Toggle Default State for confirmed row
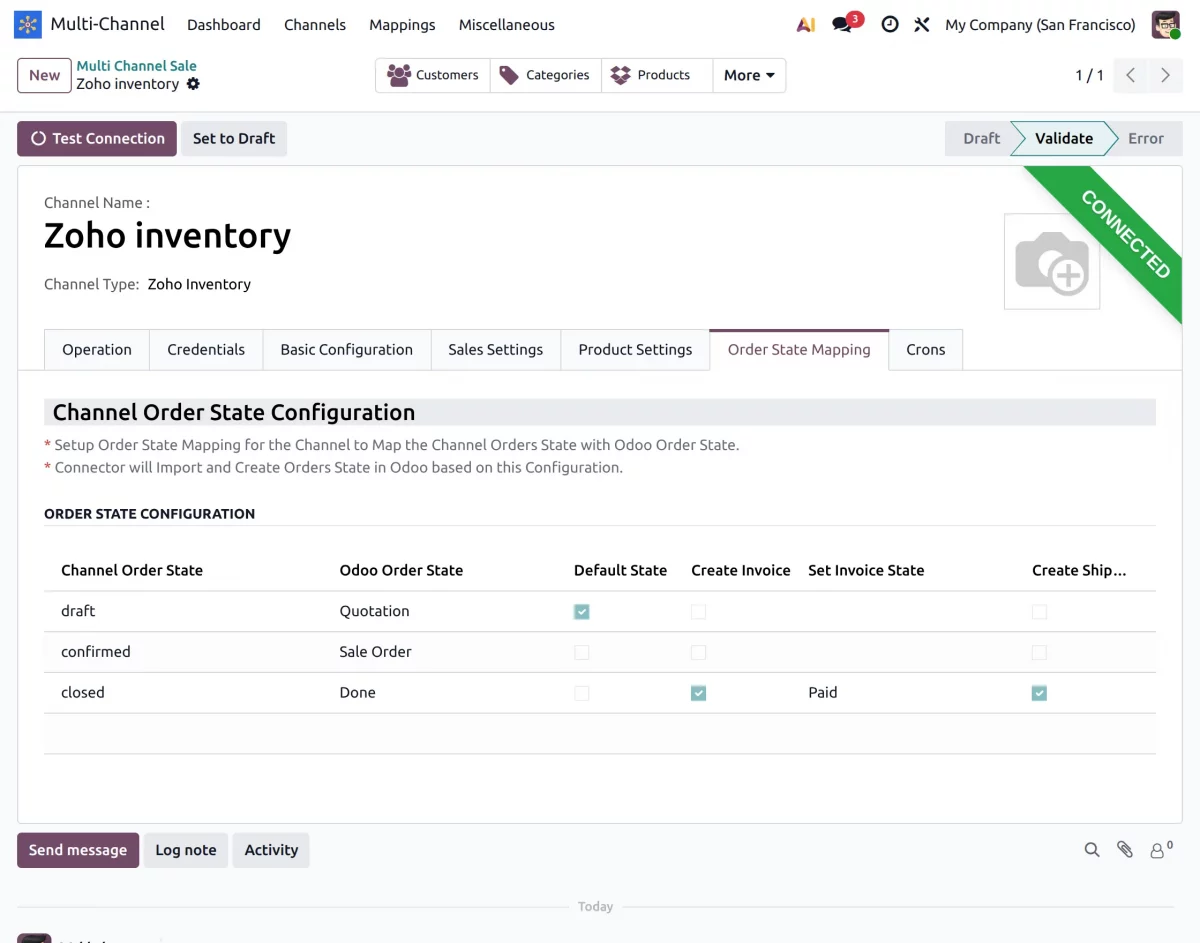 pos(582,653)
